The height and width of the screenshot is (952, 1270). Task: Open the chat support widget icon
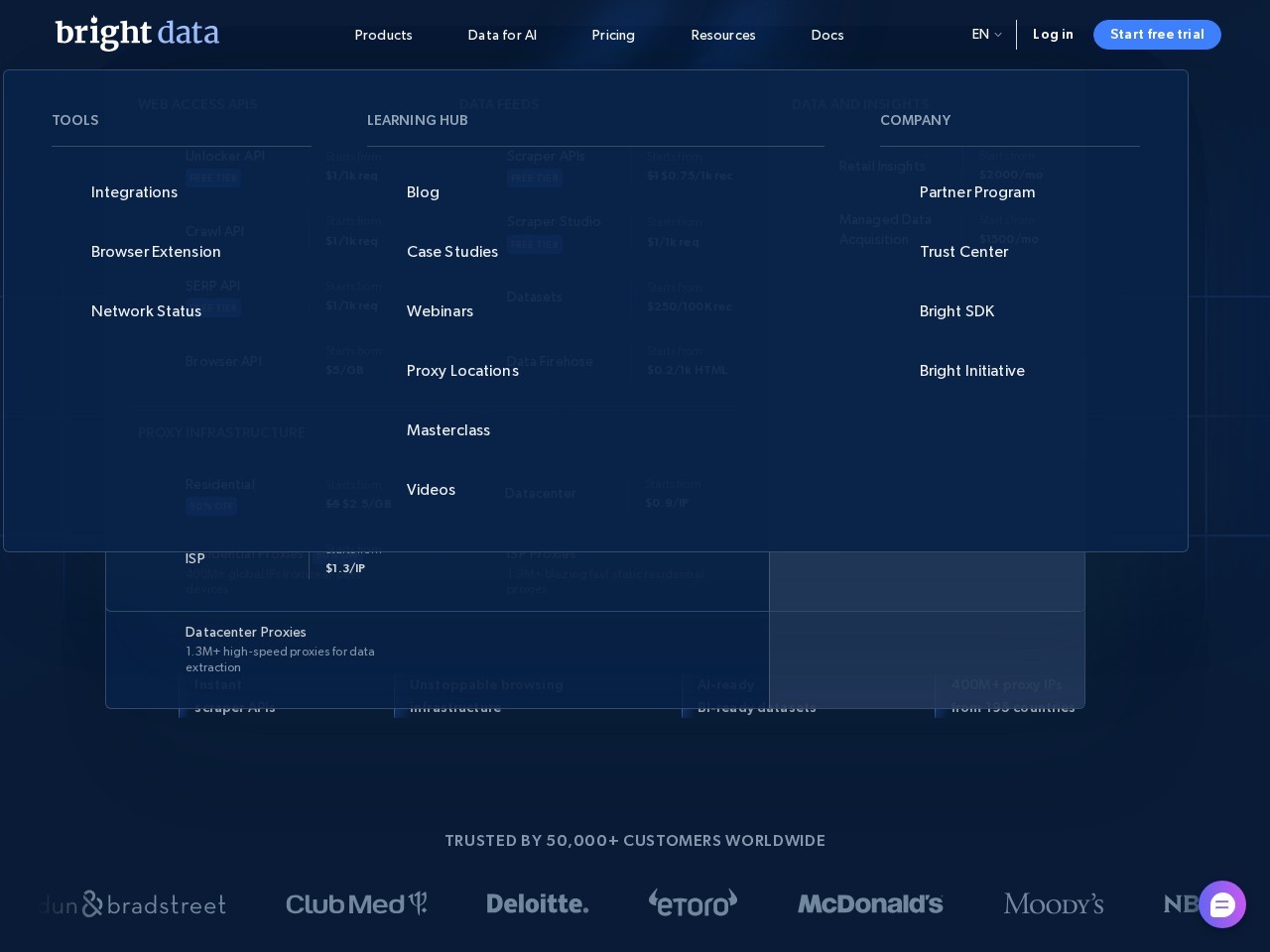coord(1221,904)
